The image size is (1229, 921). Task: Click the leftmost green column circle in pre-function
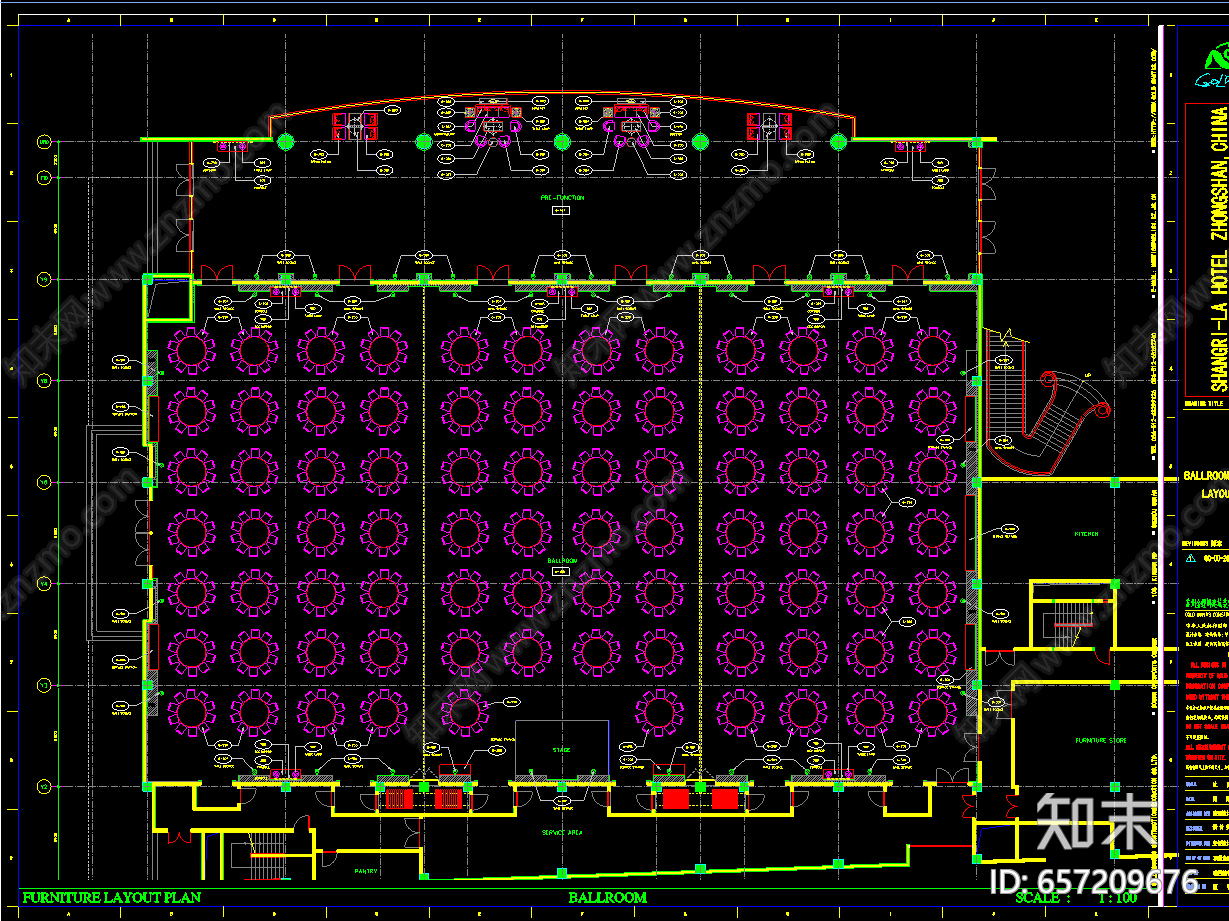point(285,141)
